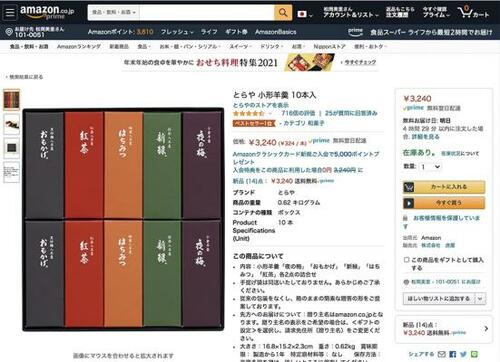The height and width of the screenshot is (362, 500).
Task: Open the Japan flag language selector
Action: point(305,14)
